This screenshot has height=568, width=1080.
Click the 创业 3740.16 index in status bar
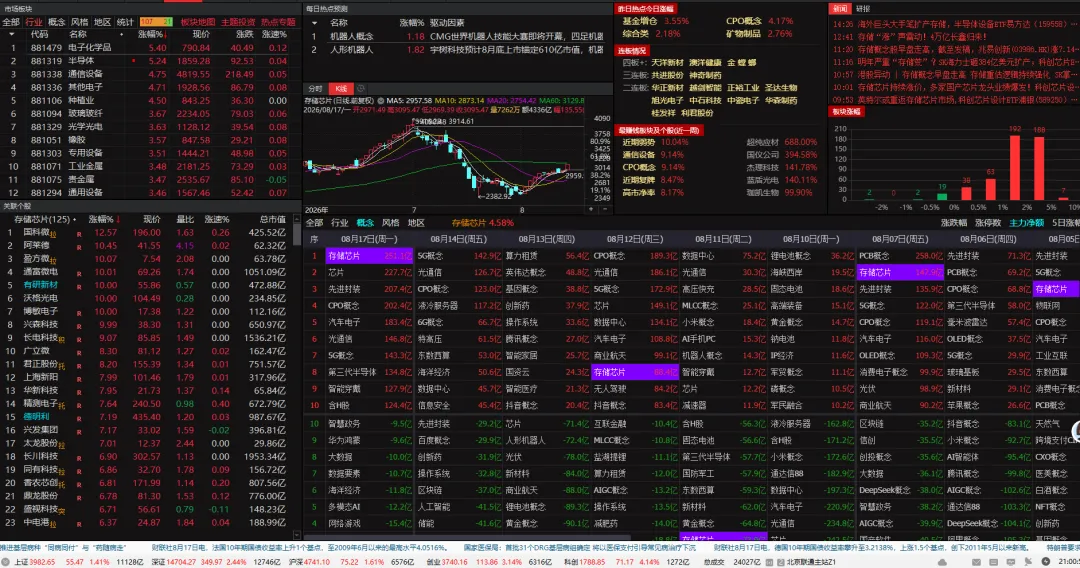447,562
